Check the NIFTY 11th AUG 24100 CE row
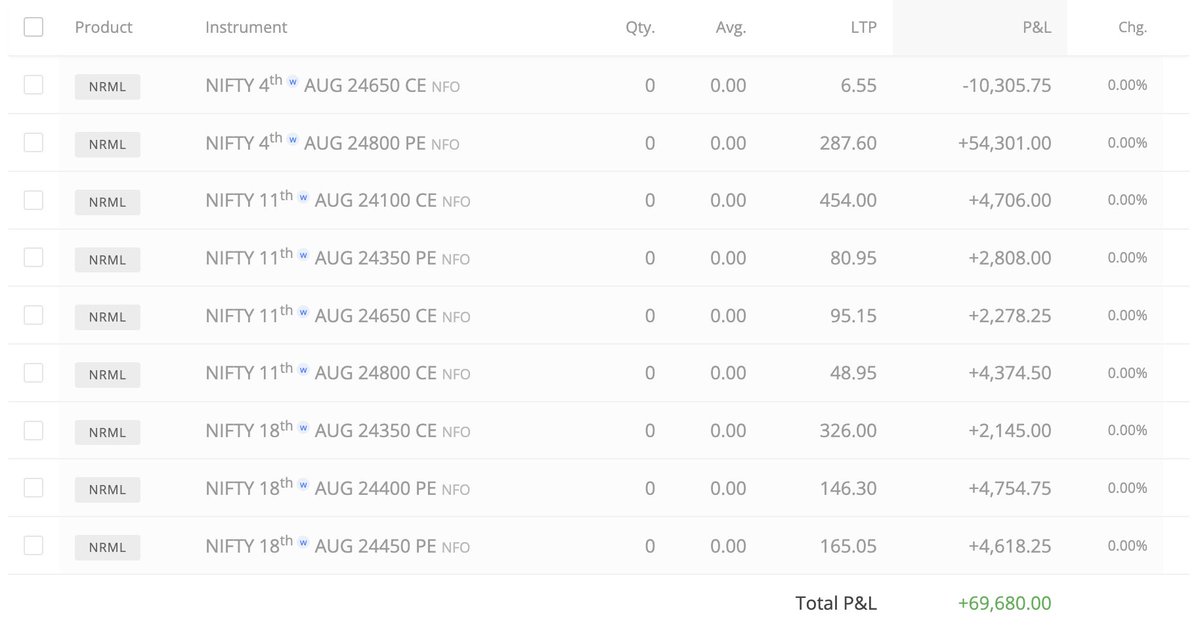 33,200
